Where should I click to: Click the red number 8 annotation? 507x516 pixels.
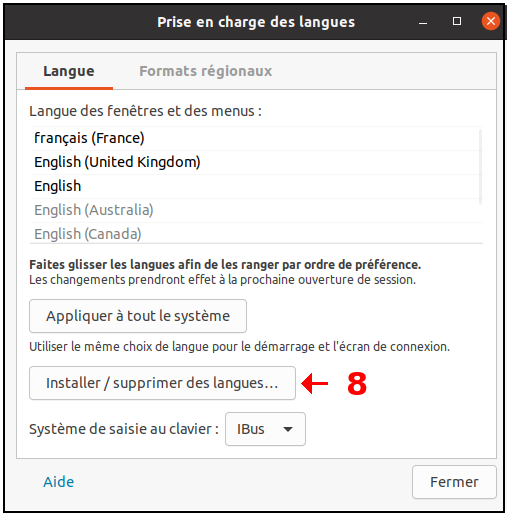coord(357,384)
